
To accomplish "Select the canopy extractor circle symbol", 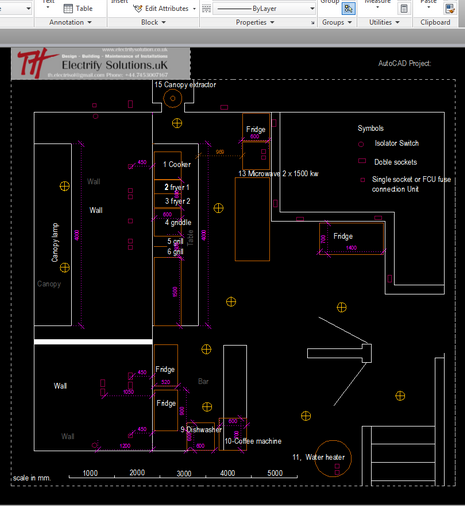I will [x=173, y=98].
